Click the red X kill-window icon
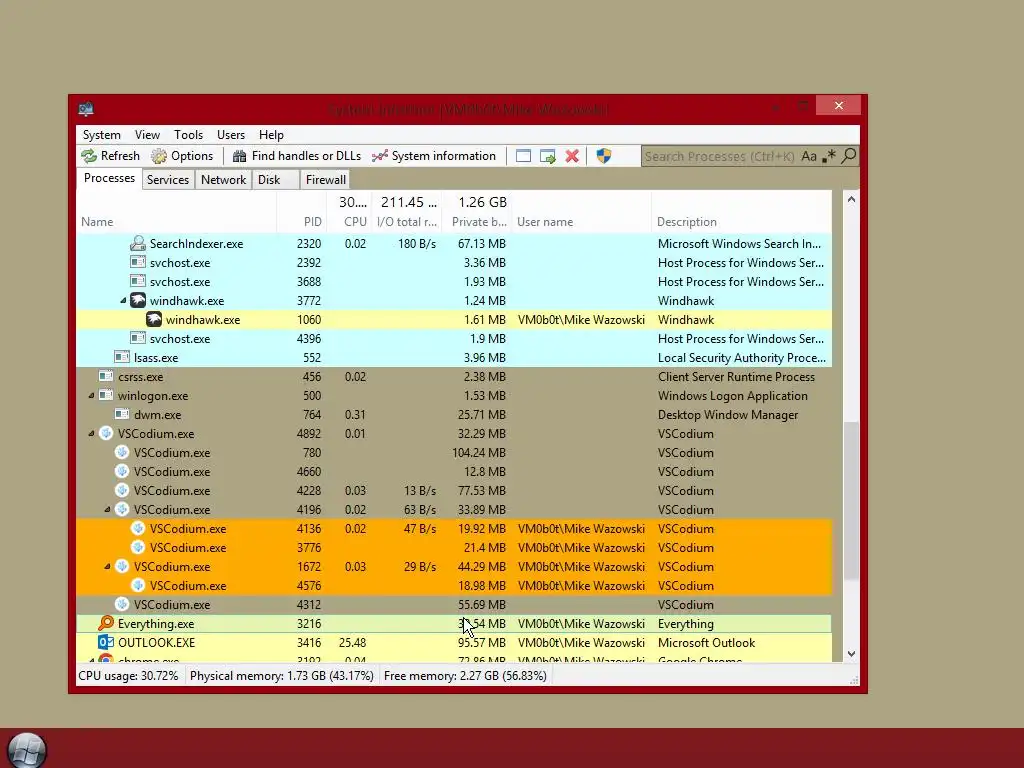 [x=572, y=156]
